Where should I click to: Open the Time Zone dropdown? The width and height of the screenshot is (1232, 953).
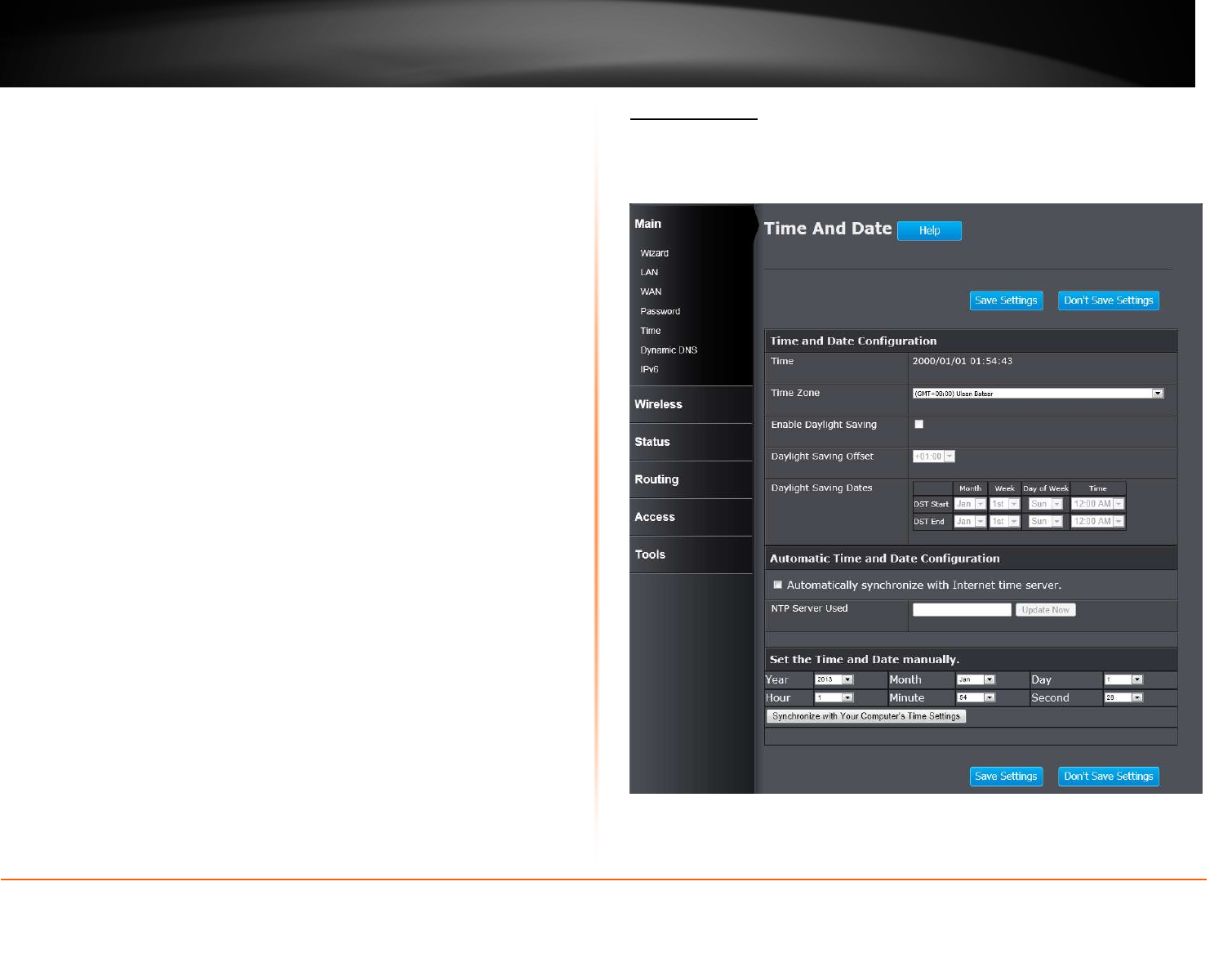[1038, 394]
